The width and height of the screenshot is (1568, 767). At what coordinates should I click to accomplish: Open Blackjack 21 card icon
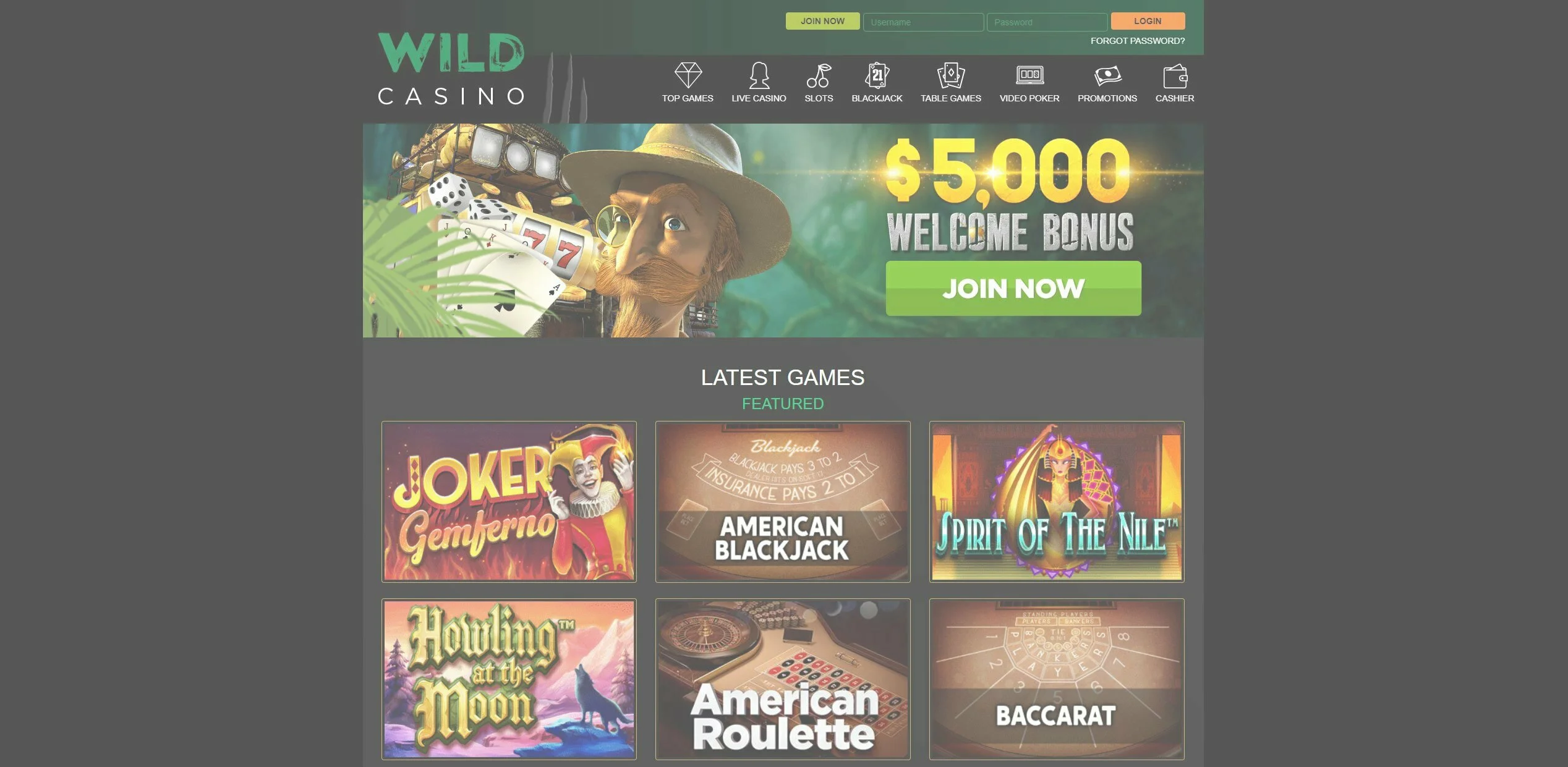pos(877,75)
